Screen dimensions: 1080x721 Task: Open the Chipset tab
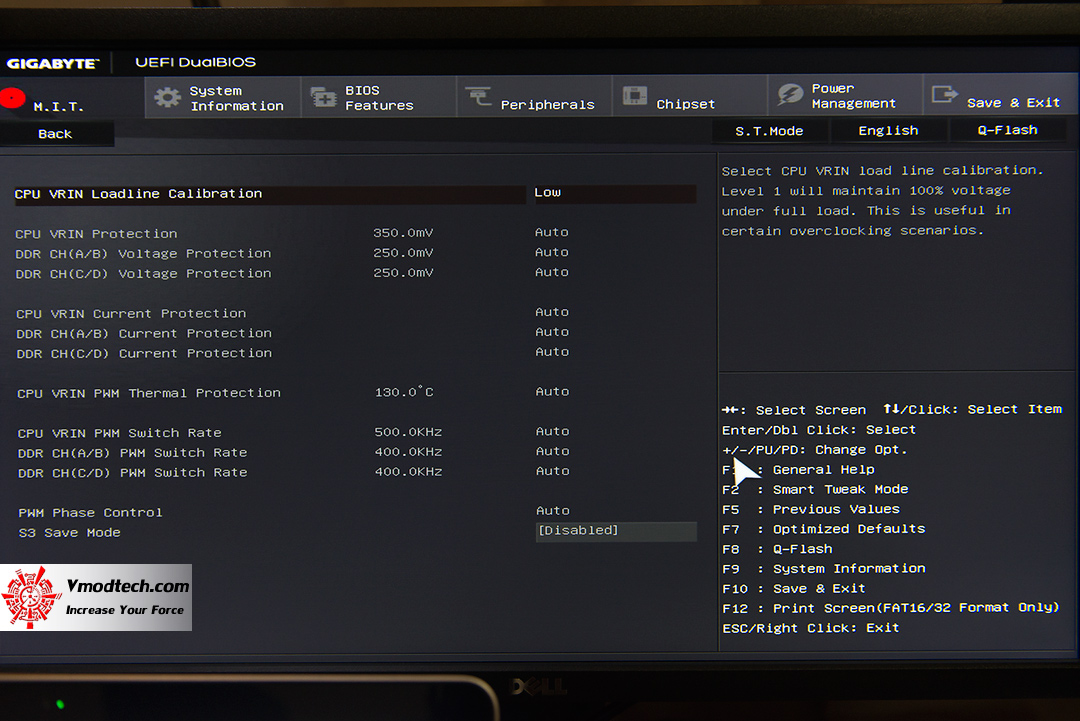coord(690,96)
